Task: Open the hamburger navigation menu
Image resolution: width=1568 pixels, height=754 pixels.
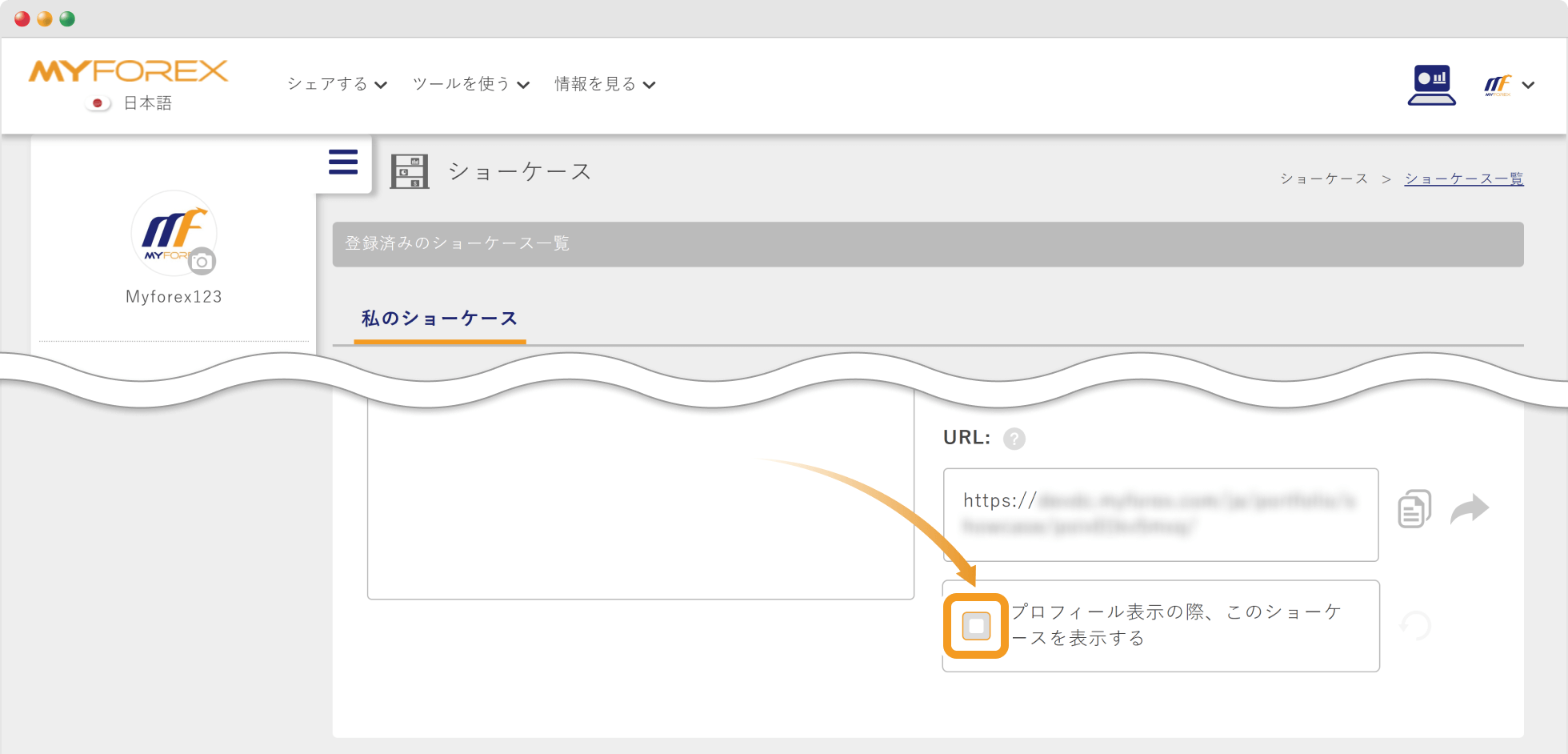Action: click(342, 162)
